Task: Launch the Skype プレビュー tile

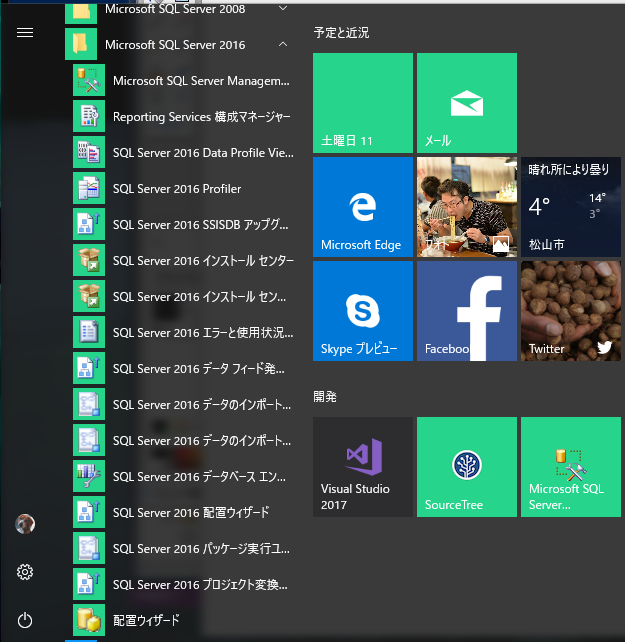Action: click(x=363, y=311)
